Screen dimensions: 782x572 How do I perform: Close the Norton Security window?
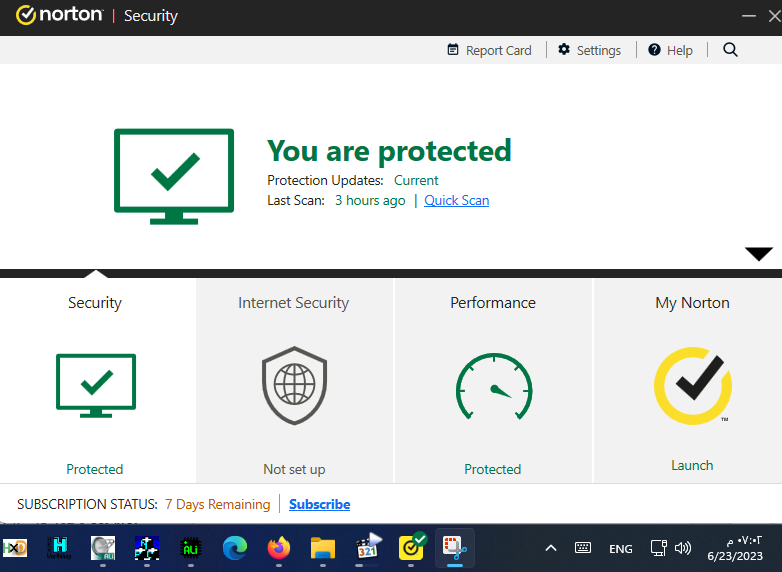(775, 16)
